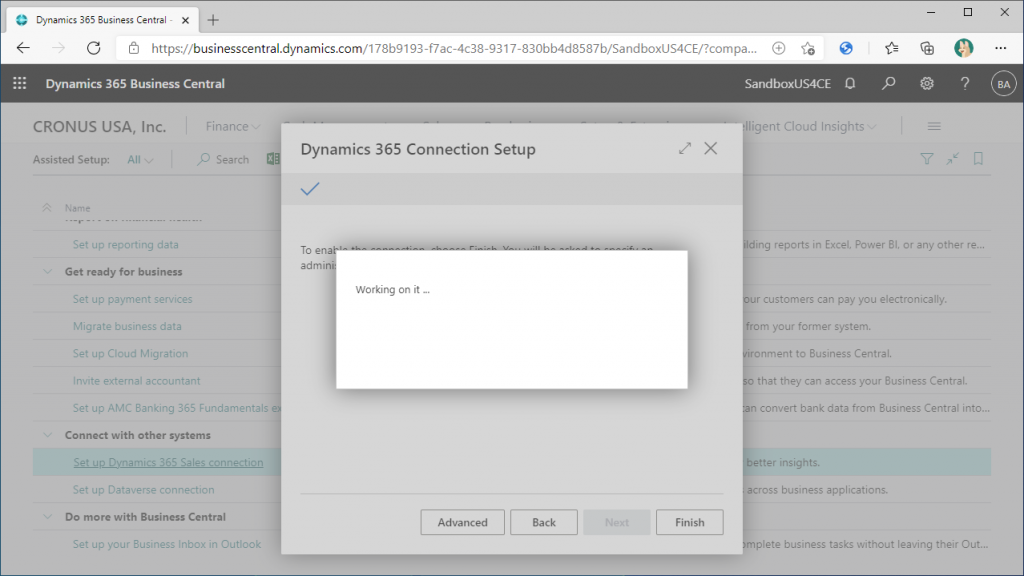This screenshot has height=576, width=1024.
Task: Open a new browser tab
Action: pos(213,20)
